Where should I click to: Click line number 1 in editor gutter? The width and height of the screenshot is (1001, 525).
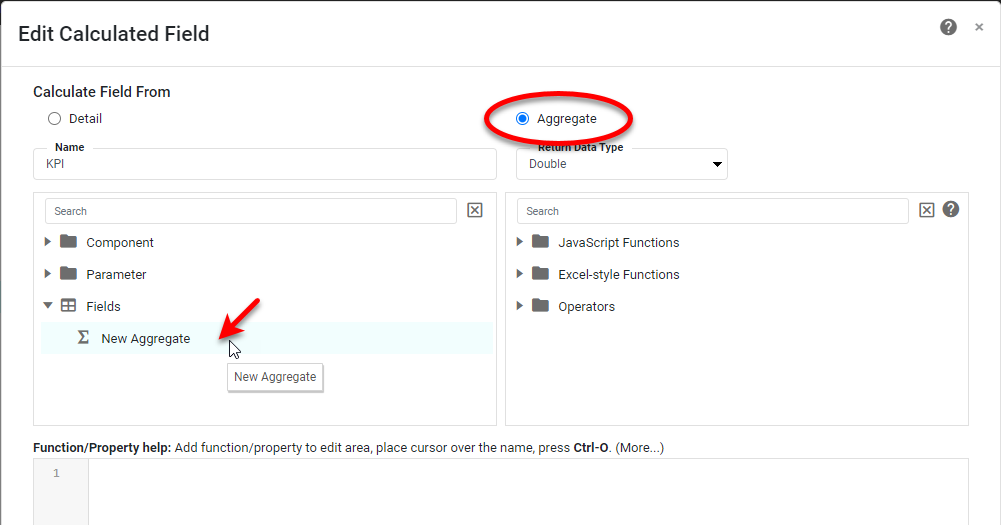(56, 473)
